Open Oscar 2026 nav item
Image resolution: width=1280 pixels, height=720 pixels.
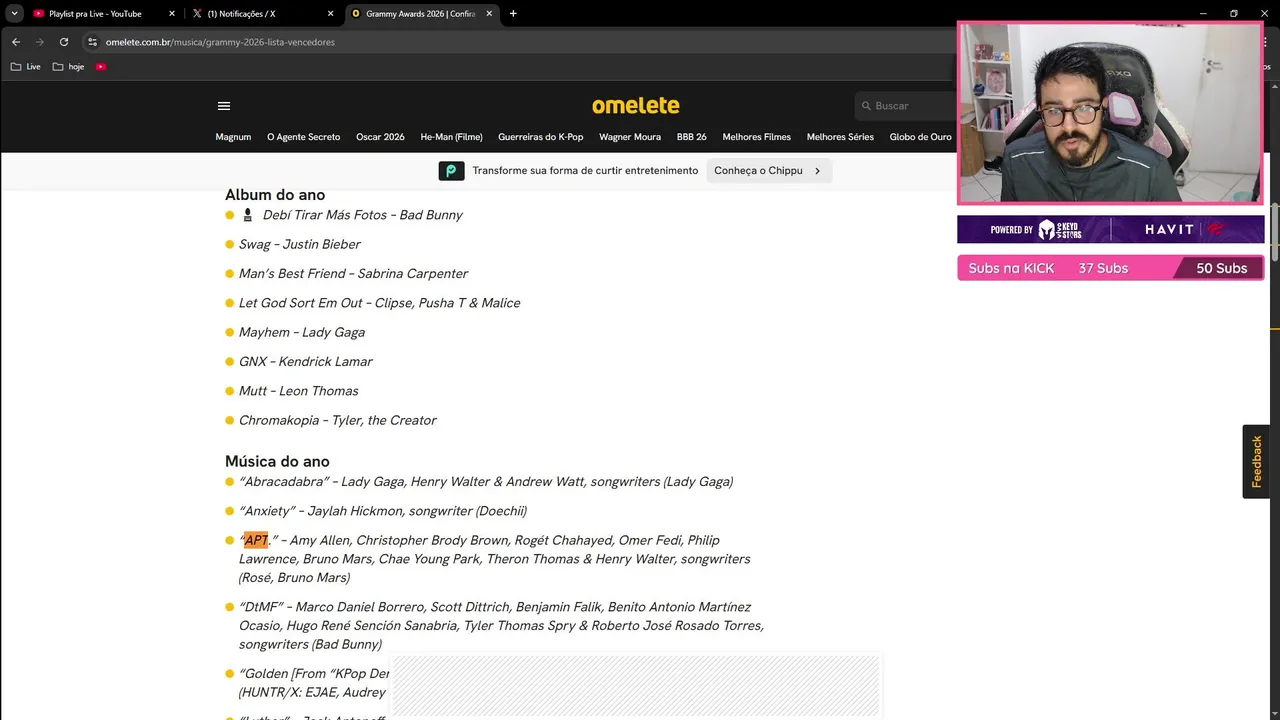[380, 137]
